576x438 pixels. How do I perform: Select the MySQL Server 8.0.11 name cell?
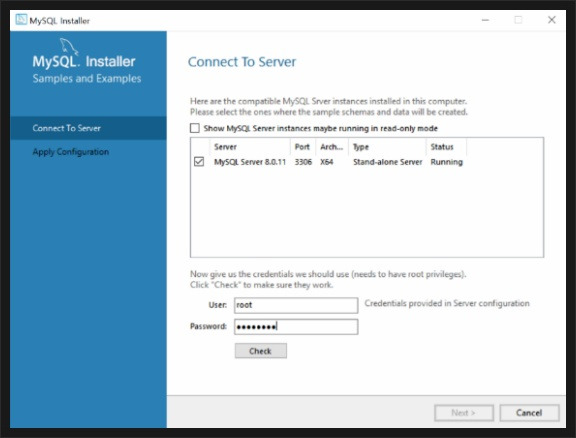point(250,162)
